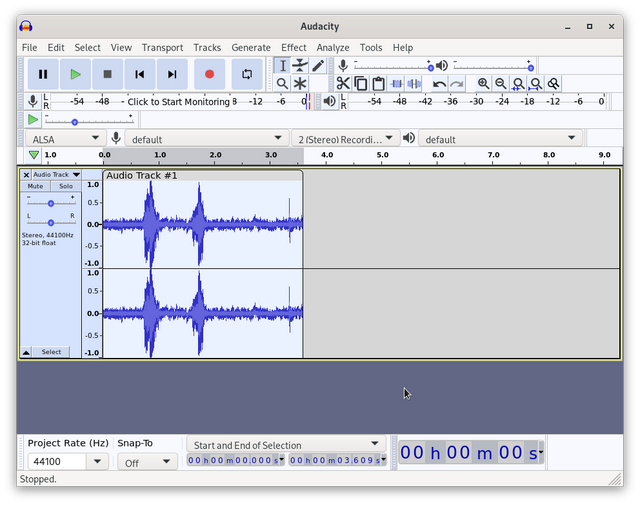Open the Generate menu
Image resolution: width=640 pixels, height=505 pixels.
[x=251, y=48]
